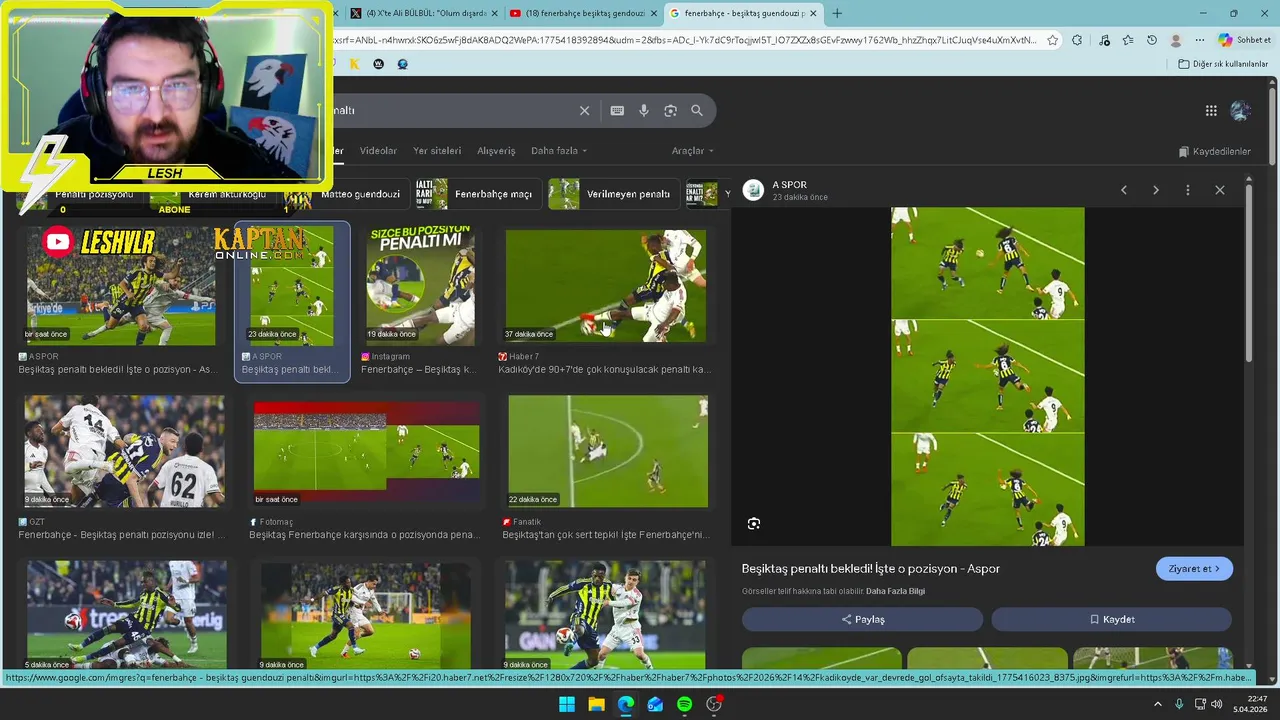This screenshot has height=720, width=1280.
Task: Open a new browser tab
Action: coord(837,13)
